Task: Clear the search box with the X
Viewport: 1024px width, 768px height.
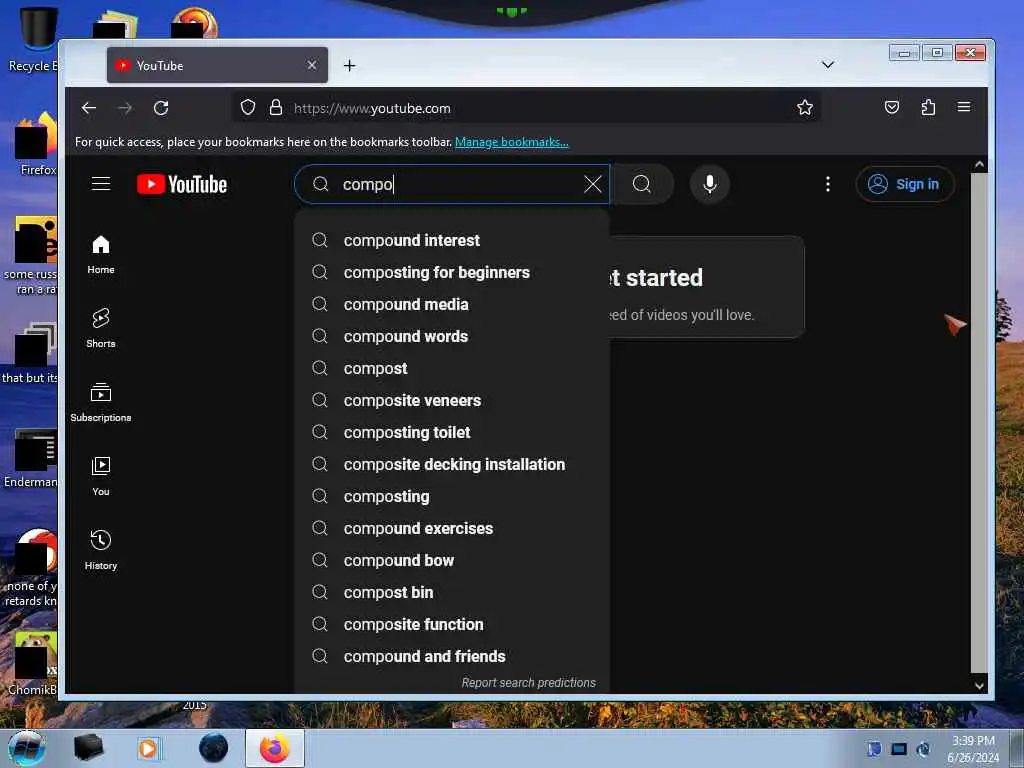Action: tap(592, 184)
